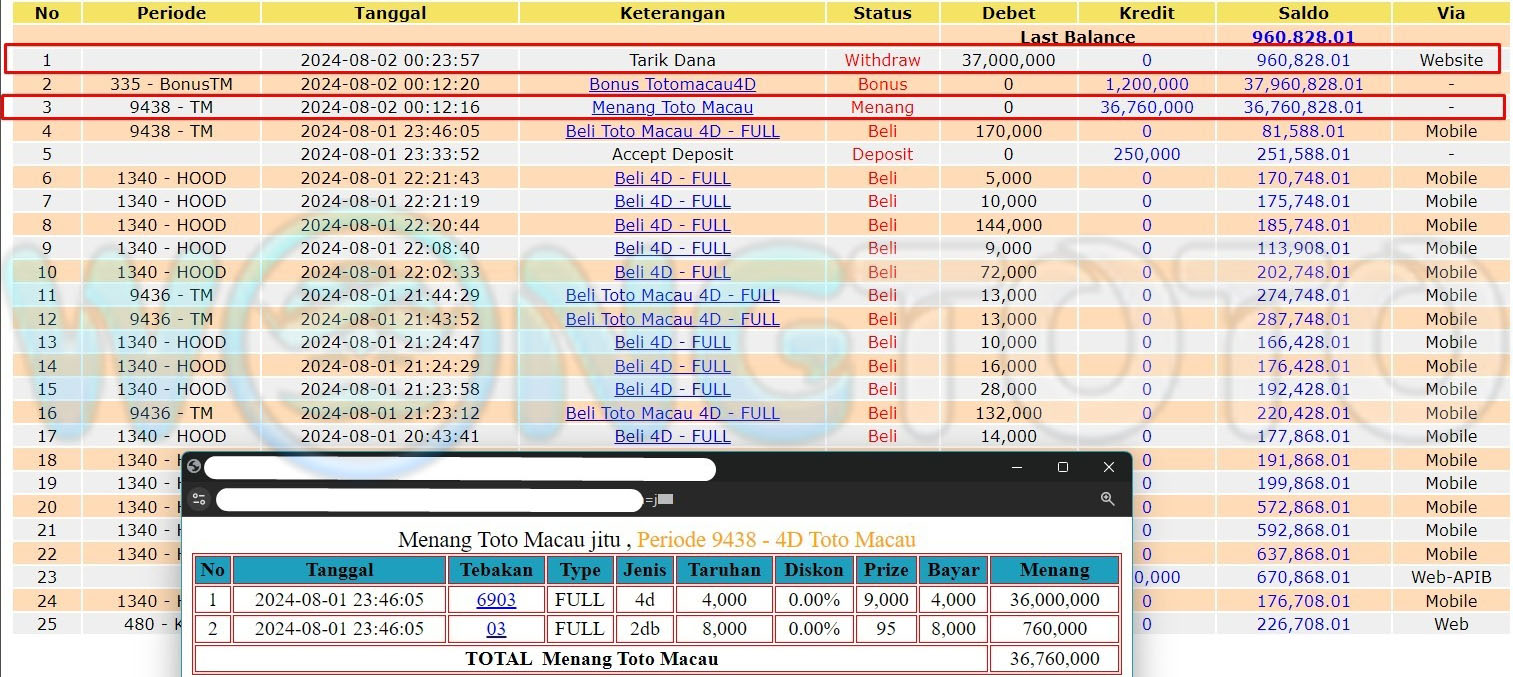This screenshot has height=677, width=1513.
Task: Maximize the popup window
Action: point(1062,467)
